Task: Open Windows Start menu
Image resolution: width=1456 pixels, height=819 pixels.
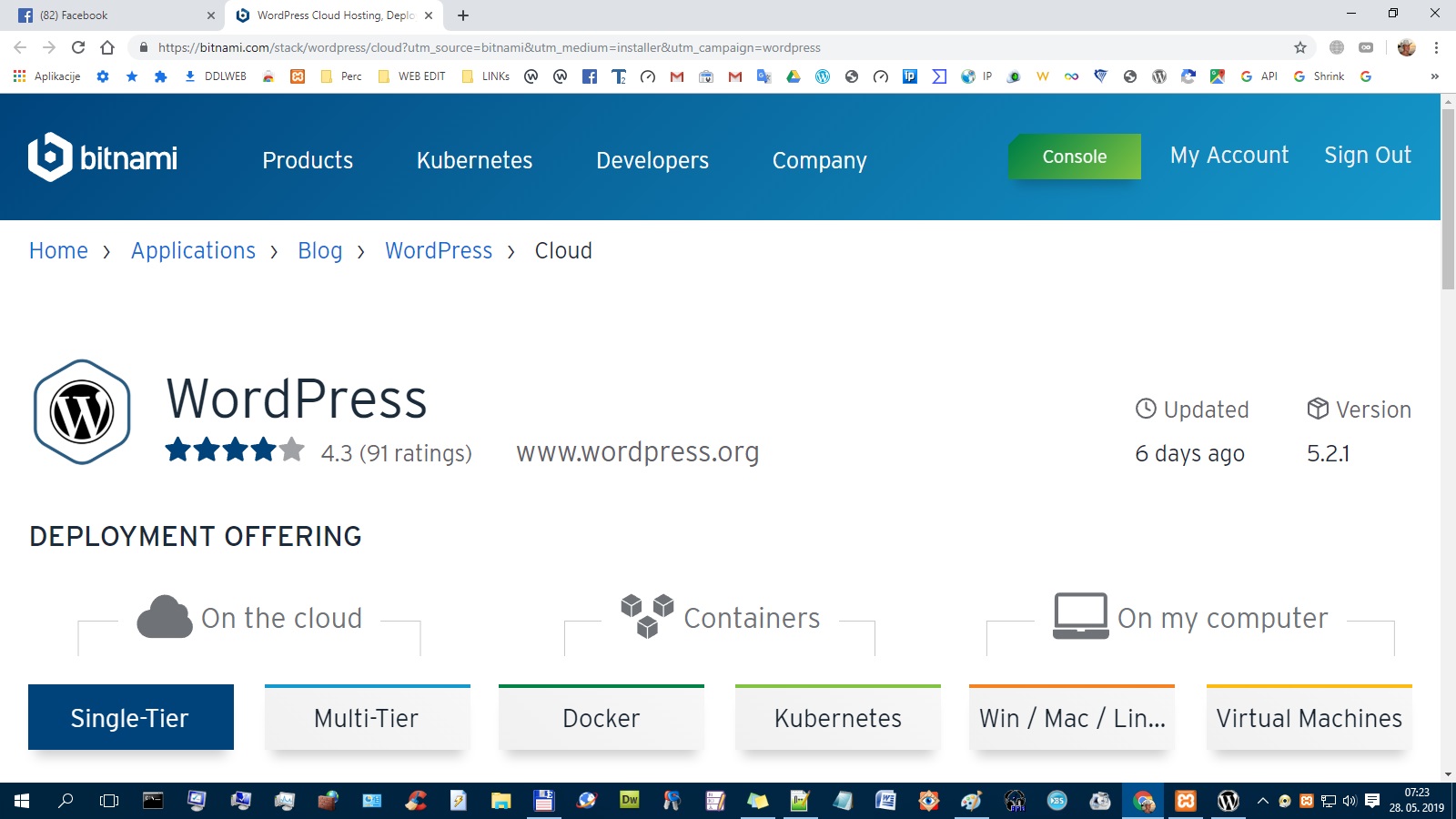Action: pyautogui.click(x=22, y=801)
